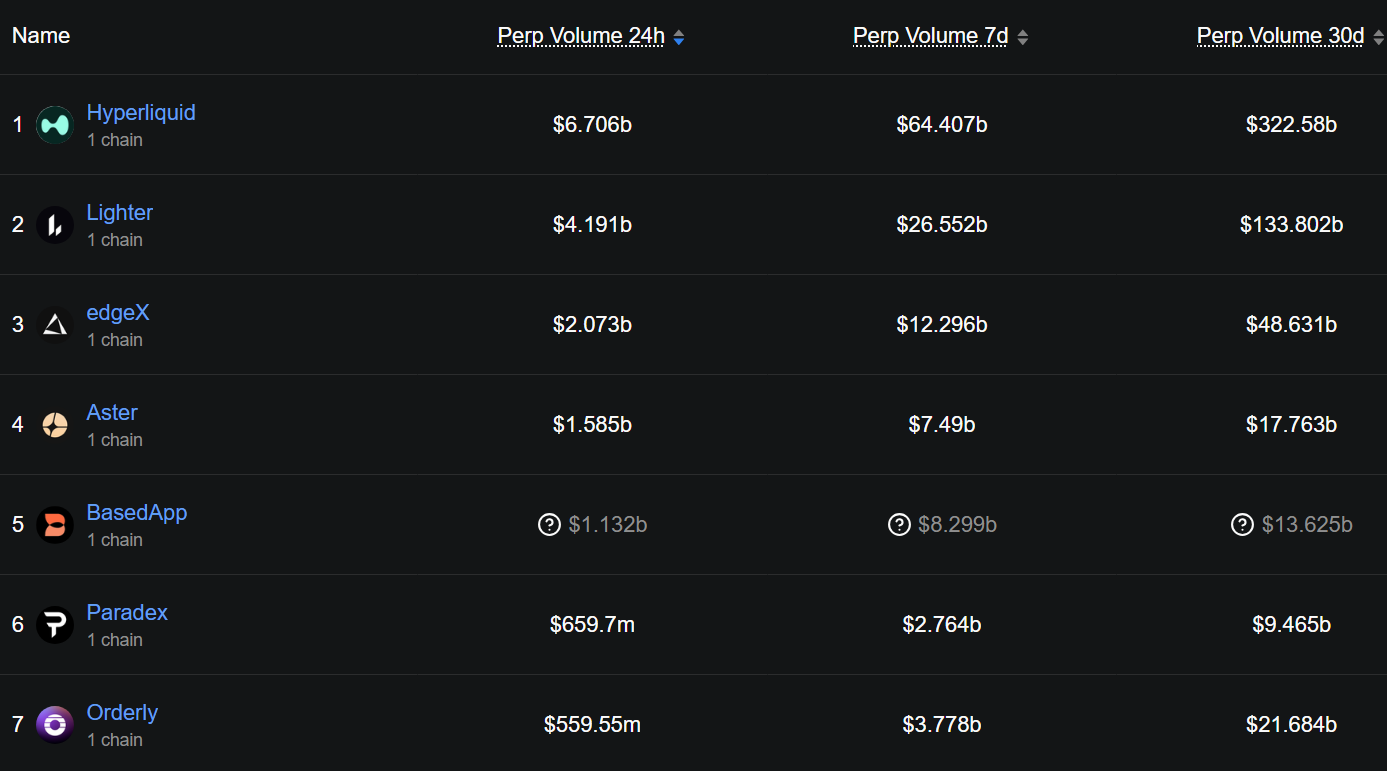This screenshot has height=771, width=1387.
Task: Click the Paradex logo icon
Action: 55,625
